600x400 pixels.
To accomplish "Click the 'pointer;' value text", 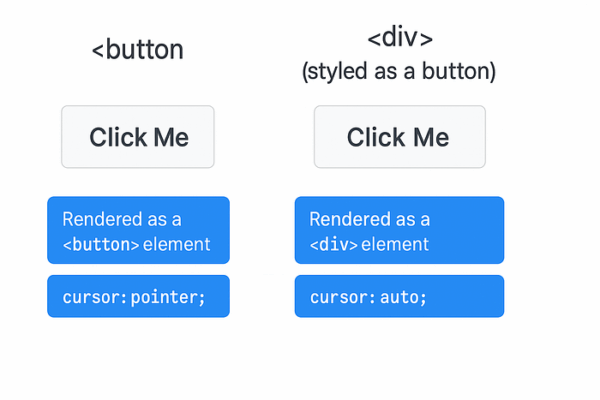I will click(x=168, y=297).
